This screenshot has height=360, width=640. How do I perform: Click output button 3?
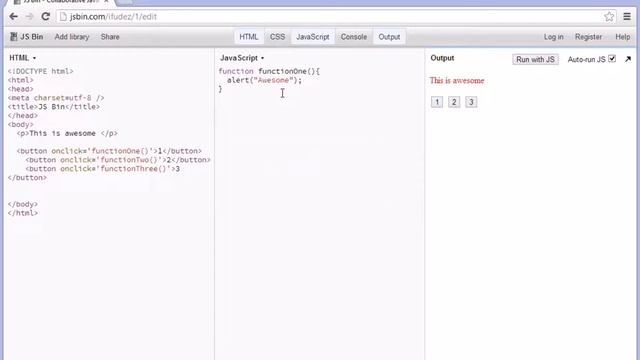(x=471, y=102)
